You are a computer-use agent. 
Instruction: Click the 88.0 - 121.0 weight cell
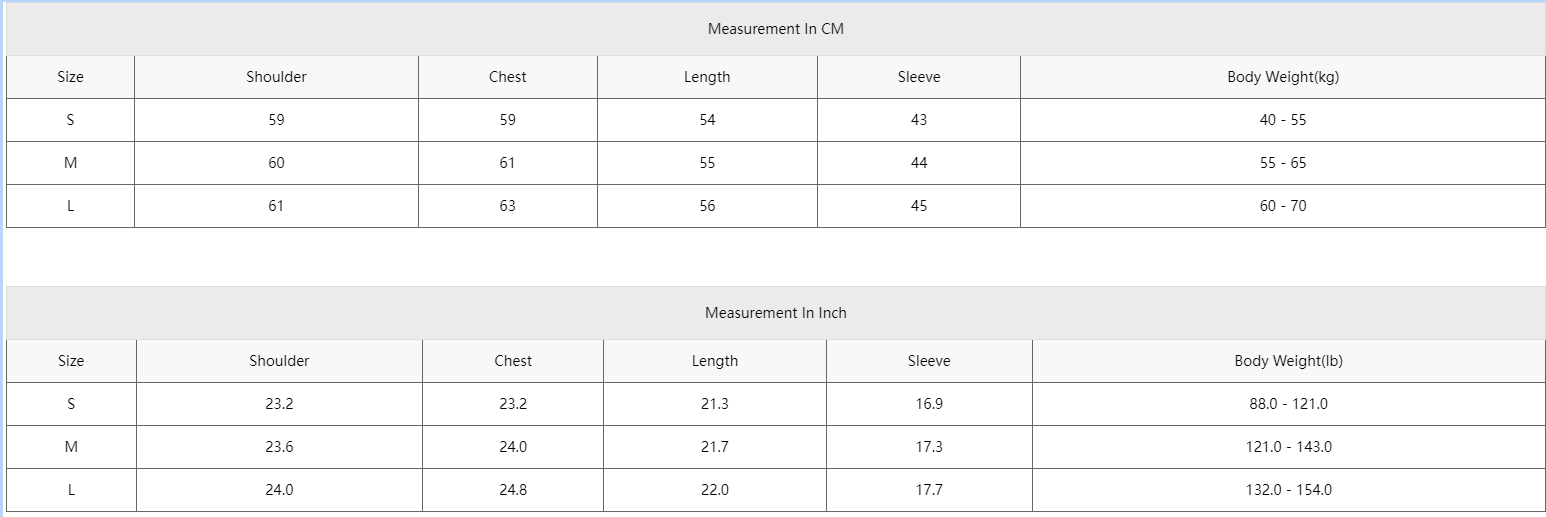tap(1288, 404)
